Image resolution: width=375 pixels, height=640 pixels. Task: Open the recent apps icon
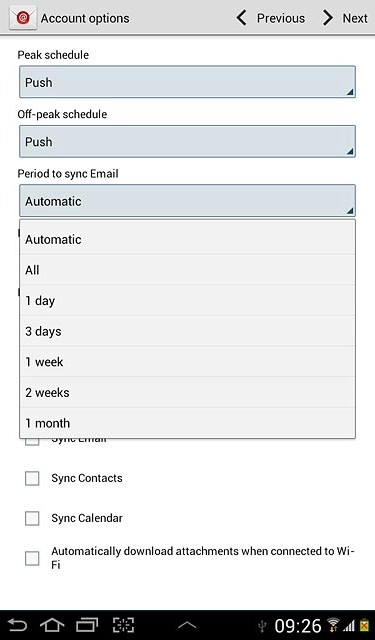[87, 625]
